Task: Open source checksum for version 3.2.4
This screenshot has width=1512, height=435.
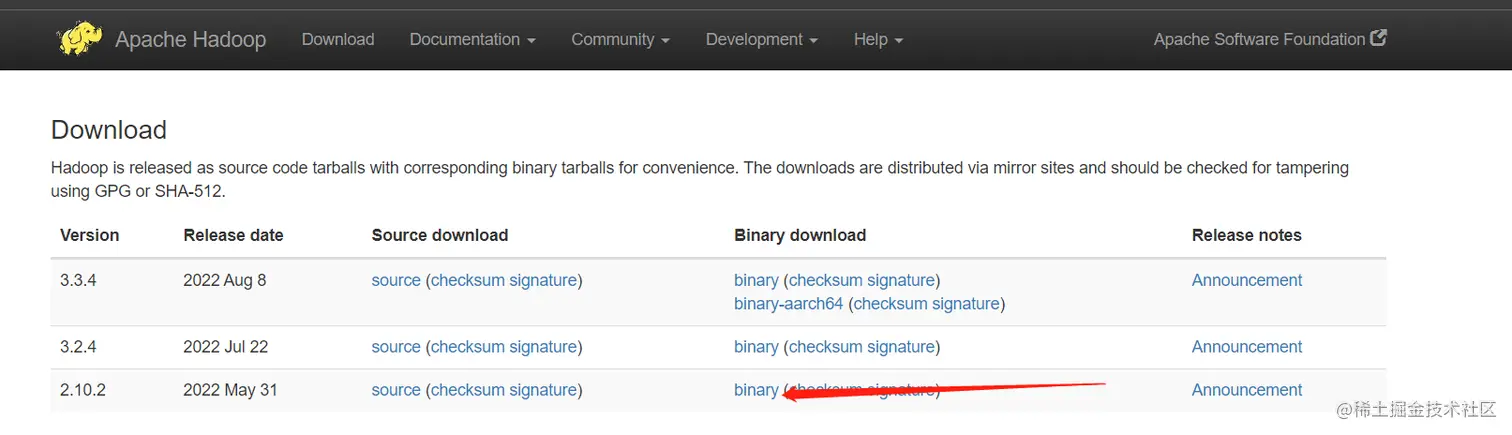Action: [x=468, y=348]
